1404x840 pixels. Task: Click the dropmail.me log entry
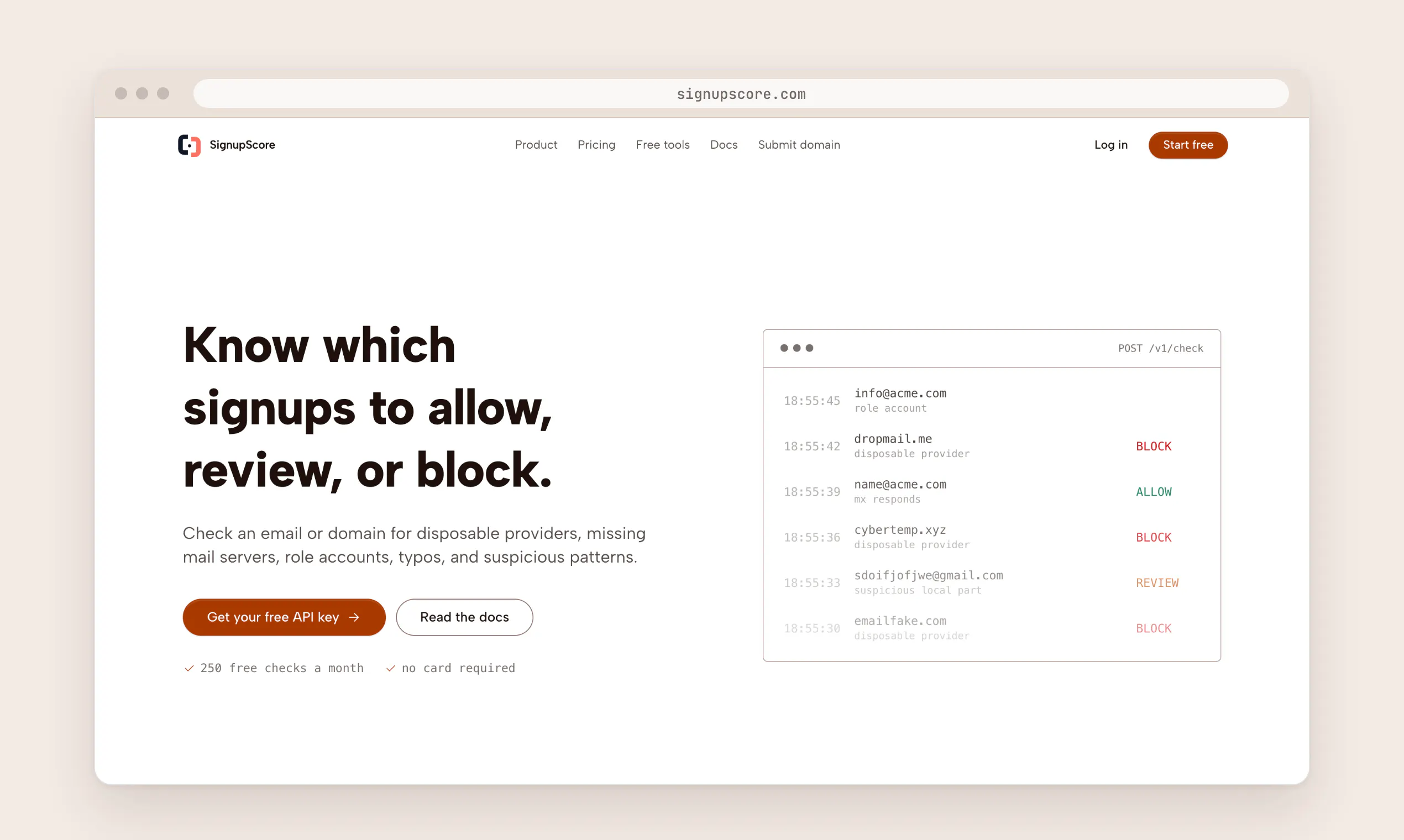(x=991, y=446)
